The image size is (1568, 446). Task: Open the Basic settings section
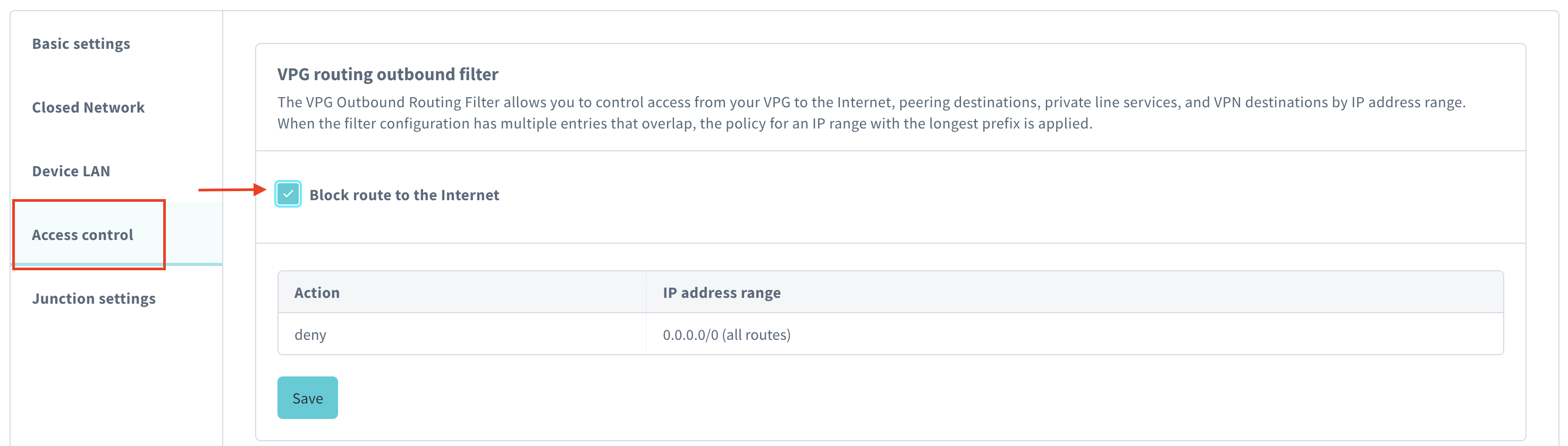[81, 43]
